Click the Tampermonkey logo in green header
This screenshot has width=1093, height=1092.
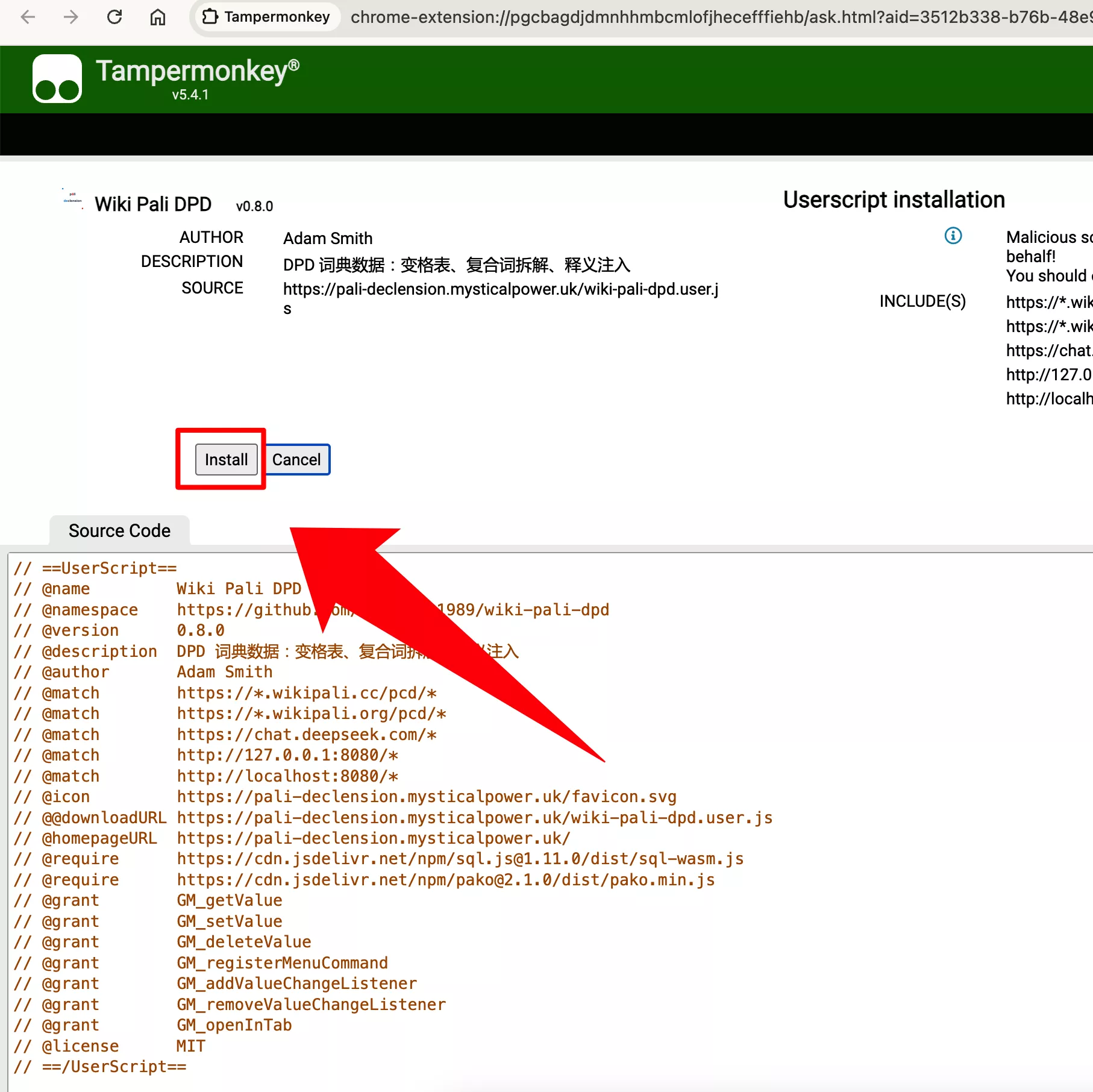57,78
